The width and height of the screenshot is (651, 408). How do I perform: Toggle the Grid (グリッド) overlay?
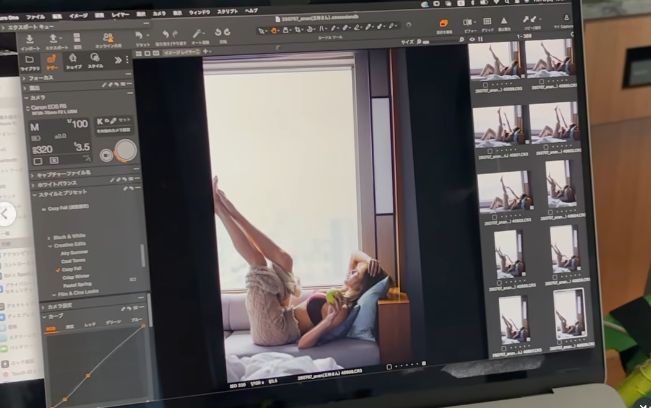click(x=487, y=21)
